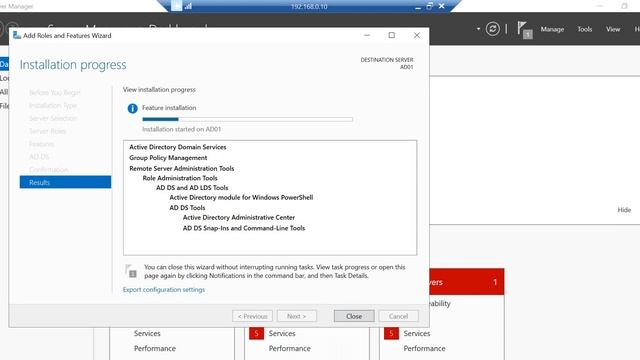Image resolution: width=640 pixels, height=360 pixels.
Task: Restore down the remote session from connection bar
Action: pos(429,6)
